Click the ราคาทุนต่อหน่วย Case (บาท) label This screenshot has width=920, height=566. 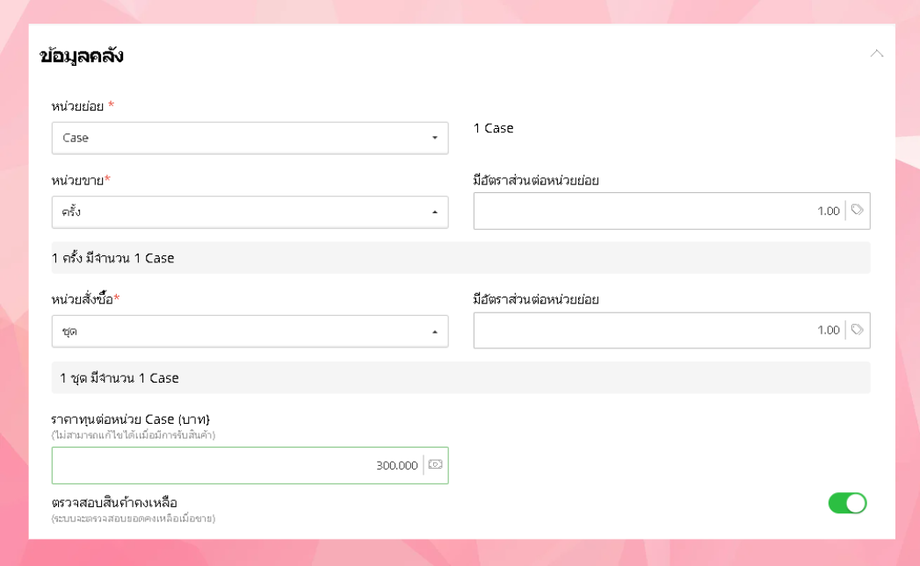(130, 419)
